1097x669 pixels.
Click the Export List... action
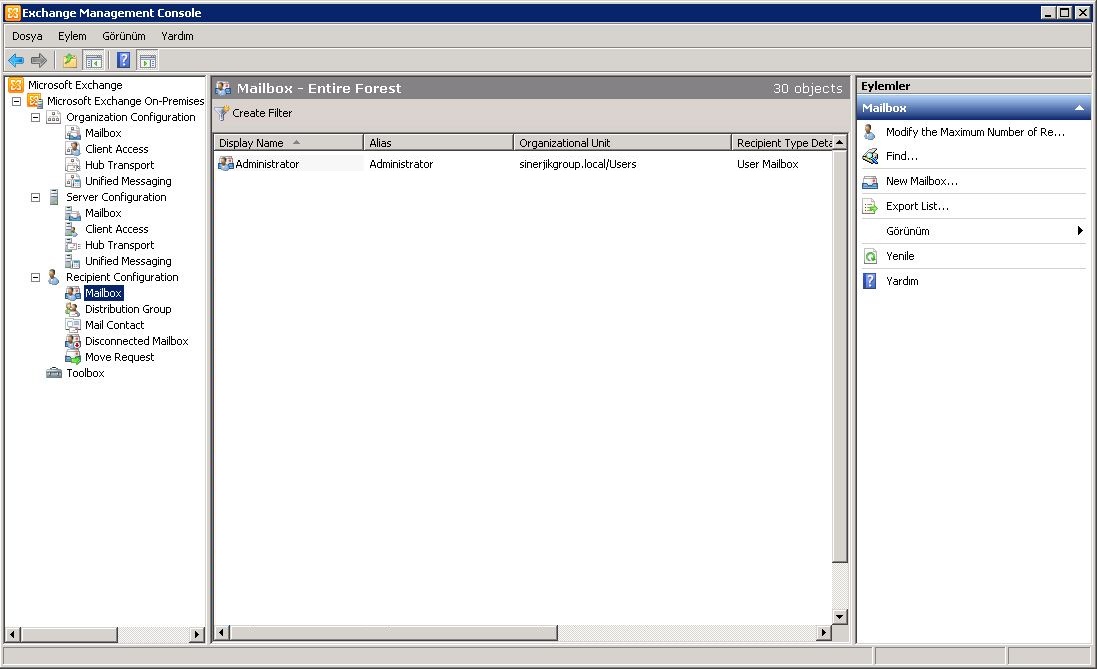click(917, 206)
